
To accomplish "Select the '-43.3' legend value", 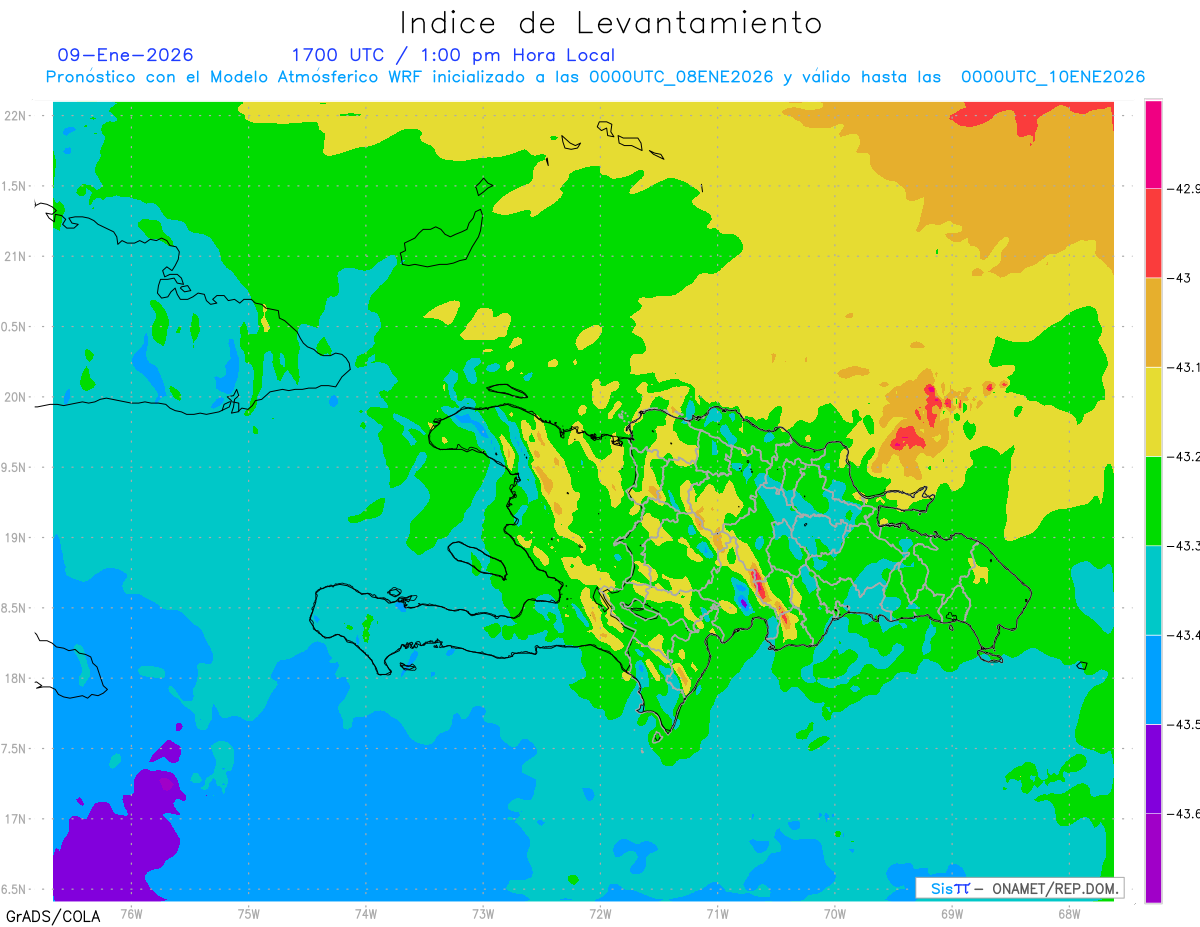I will click(1185, 545).
